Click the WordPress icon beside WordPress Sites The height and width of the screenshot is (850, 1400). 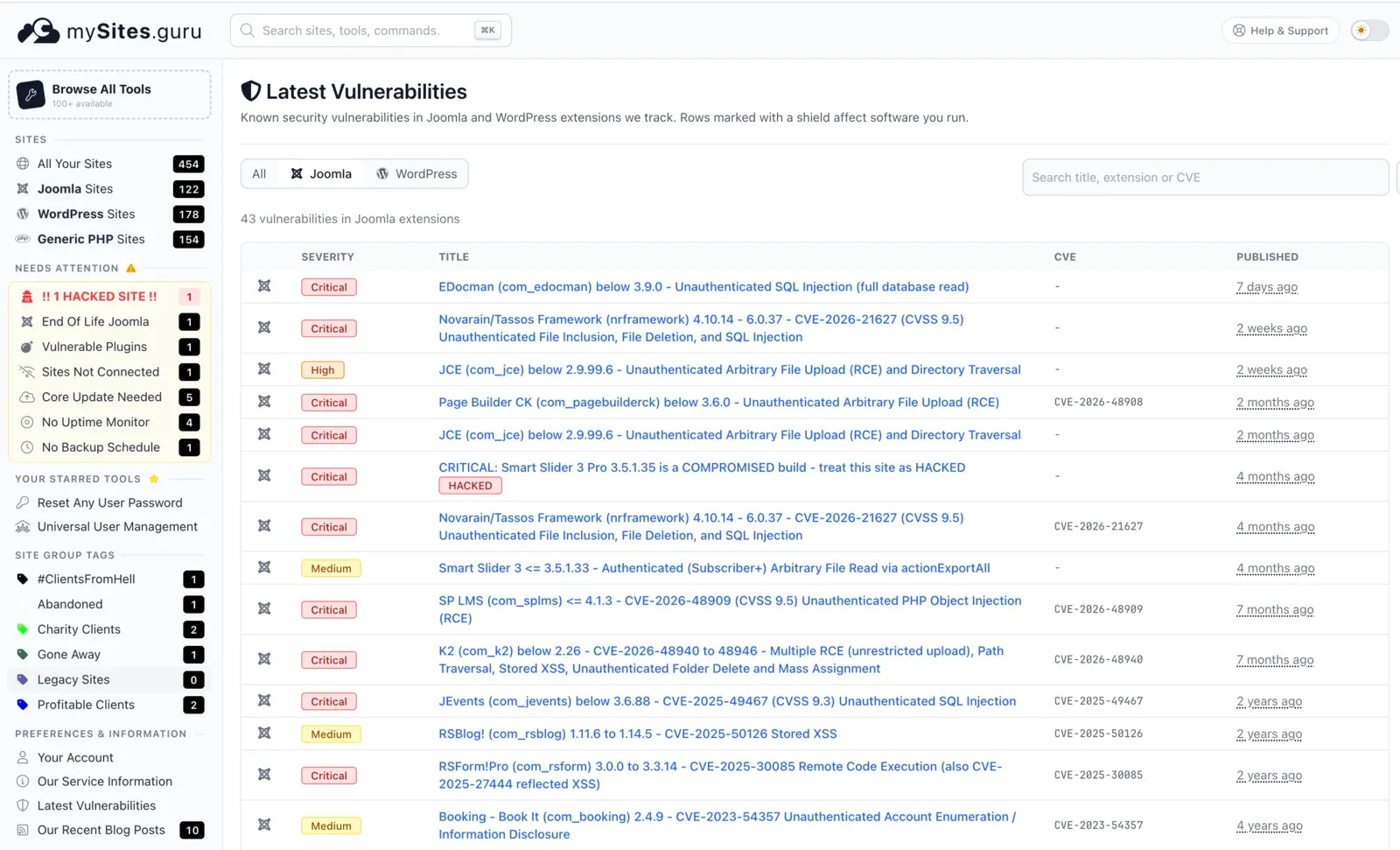pos(23,214)
